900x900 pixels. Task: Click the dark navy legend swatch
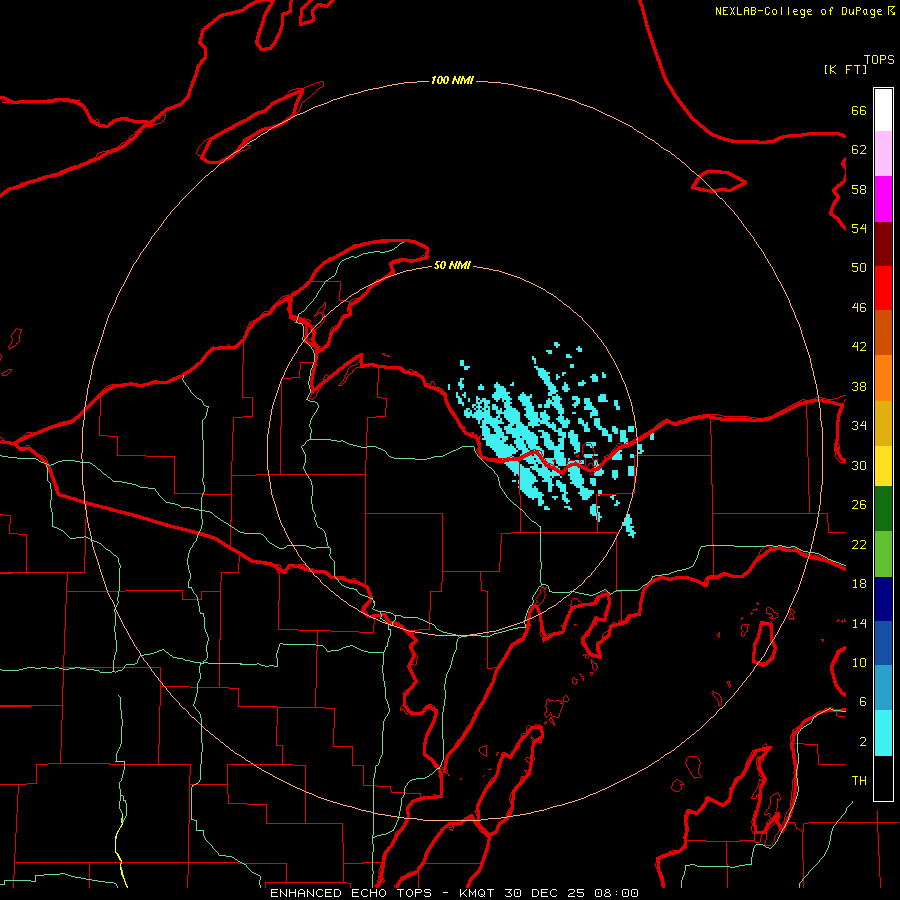883,599
